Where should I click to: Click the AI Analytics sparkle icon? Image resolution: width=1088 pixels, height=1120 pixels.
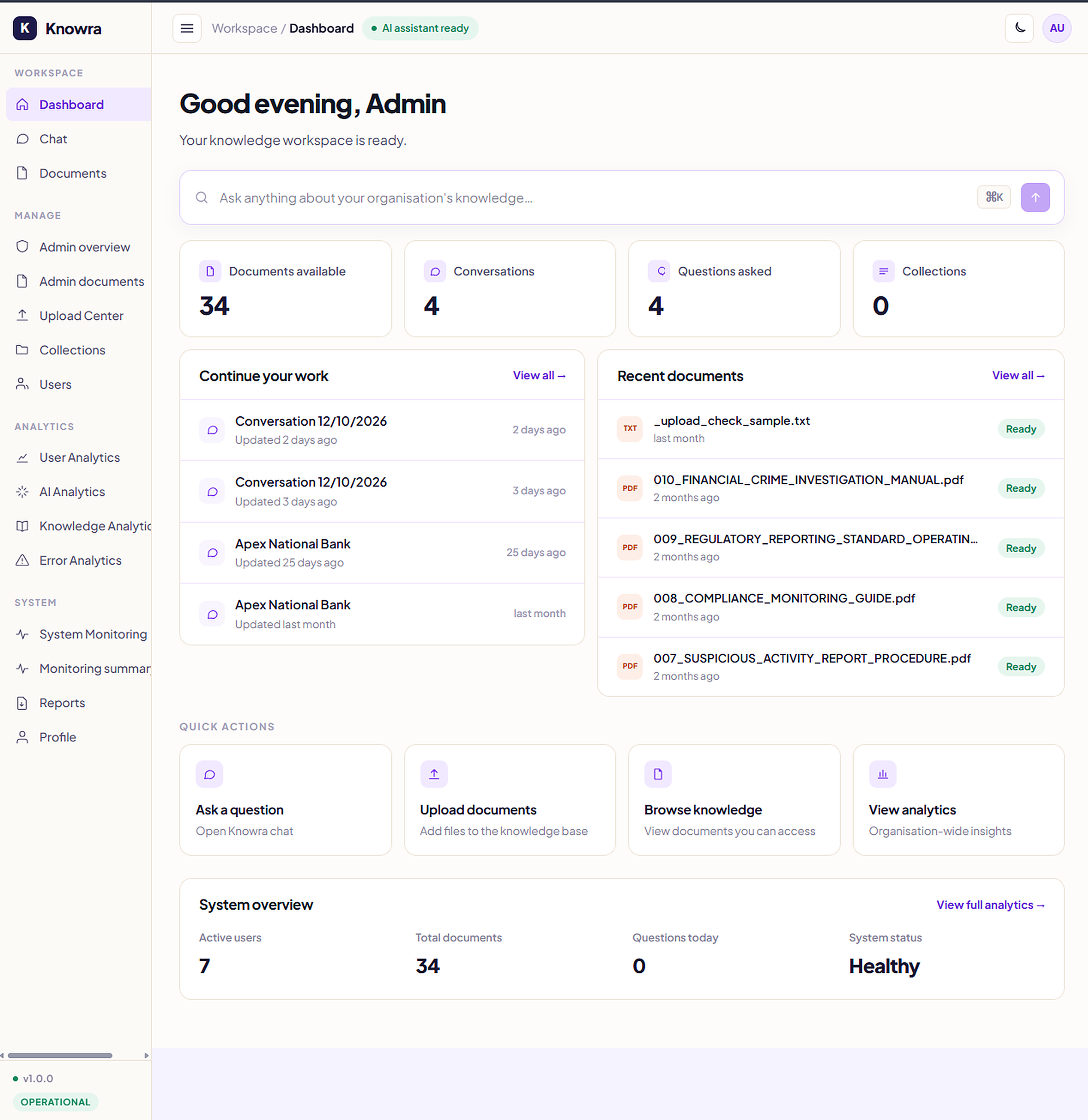pyautogui.click(x=22, y=492)
